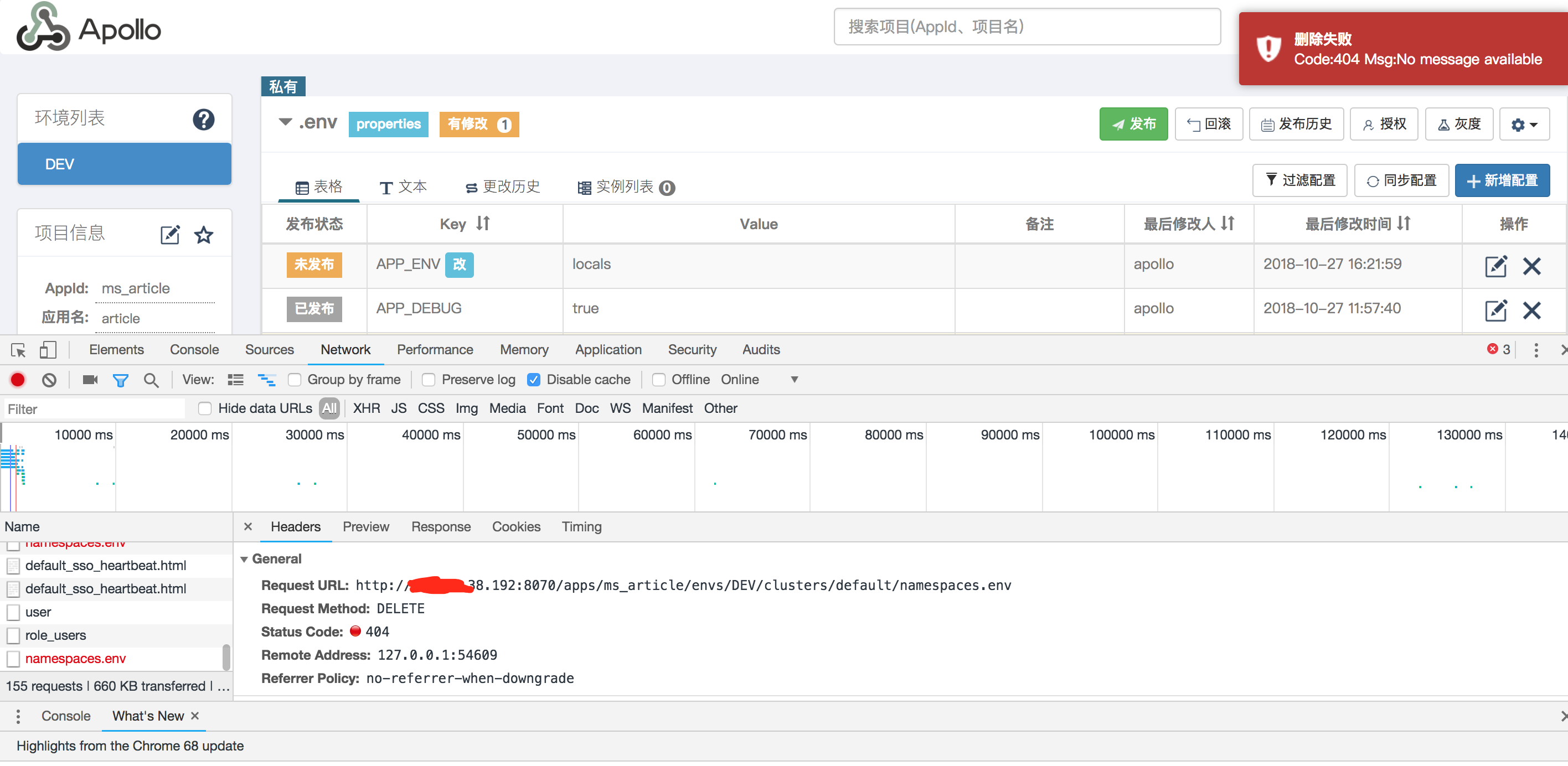The image size is (1568, 766).
Task: Uncheck the Disable cache option
Action: click(534, 379)
